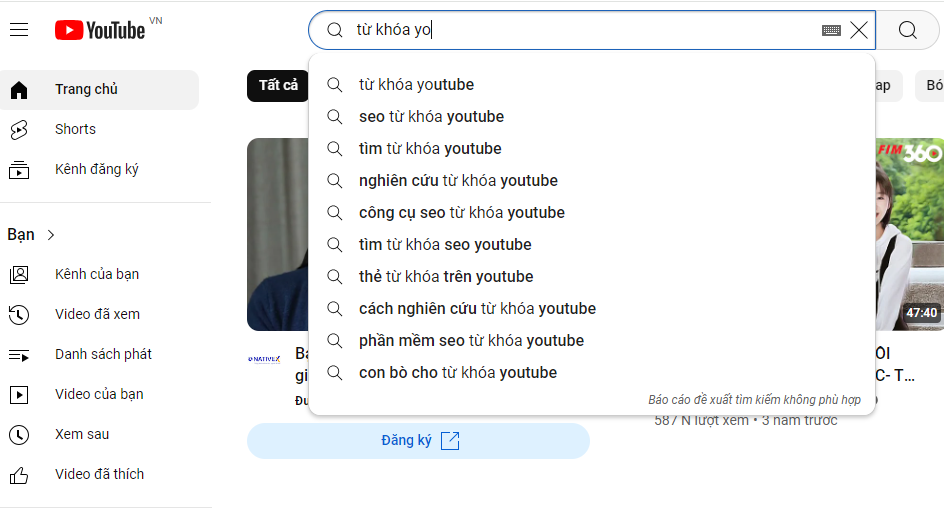Open Xem sau watch later

click(82, 434)
